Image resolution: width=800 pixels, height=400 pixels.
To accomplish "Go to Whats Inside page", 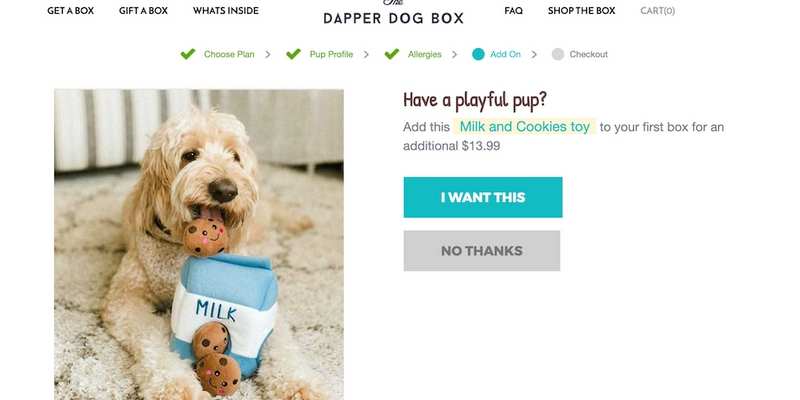I will click(226, 11).
